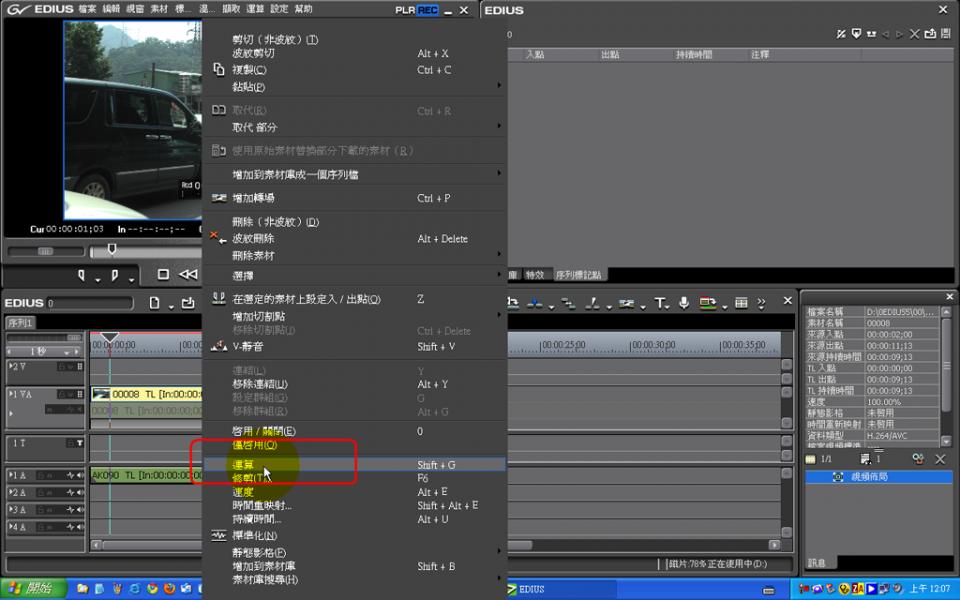Click the stop button in player
960x600 pixels.
coord(163,274)
